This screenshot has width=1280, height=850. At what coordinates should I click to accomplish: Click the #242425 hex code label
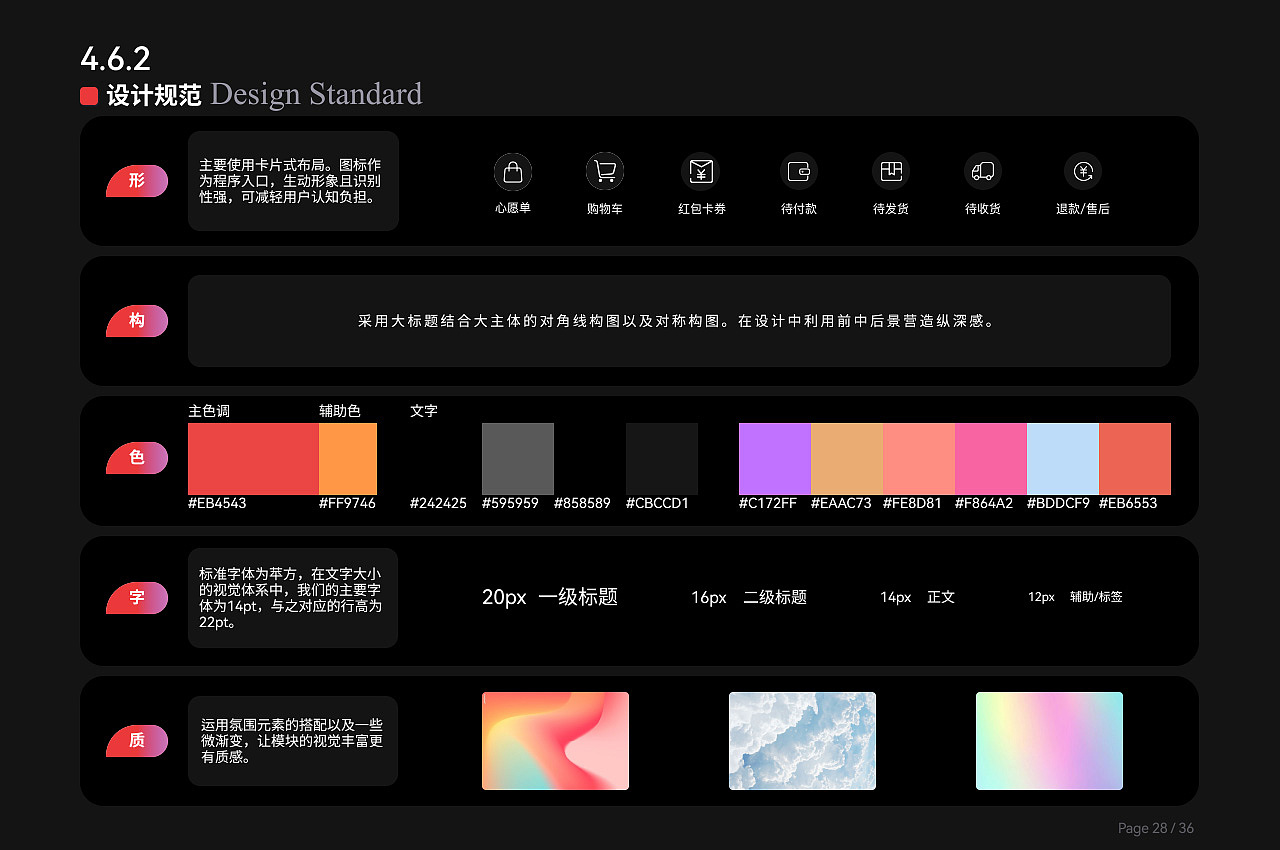point(438,504)
